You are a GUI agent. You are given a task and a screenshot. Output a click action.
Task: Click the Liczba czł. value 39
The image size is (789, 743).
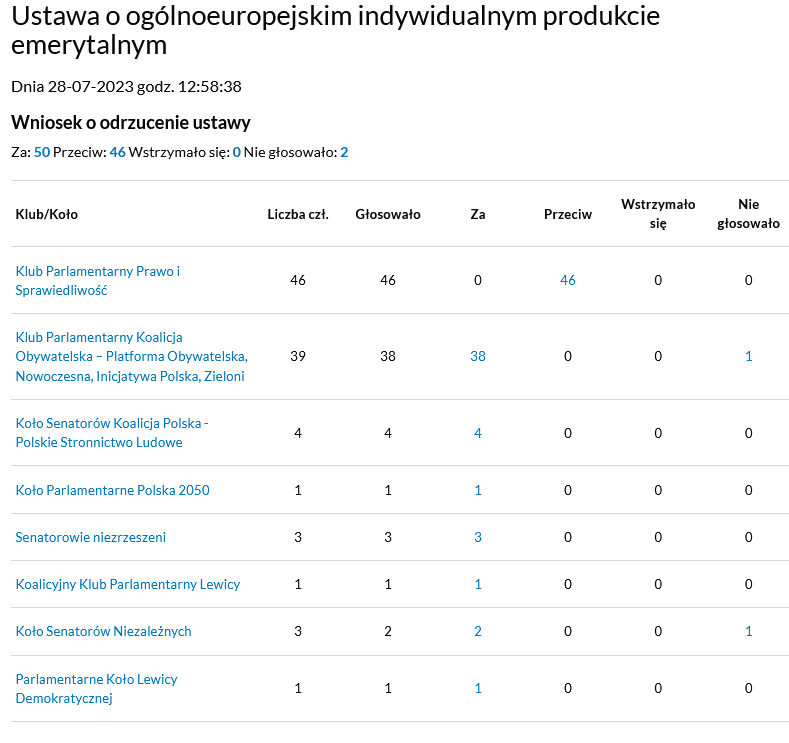298,356
